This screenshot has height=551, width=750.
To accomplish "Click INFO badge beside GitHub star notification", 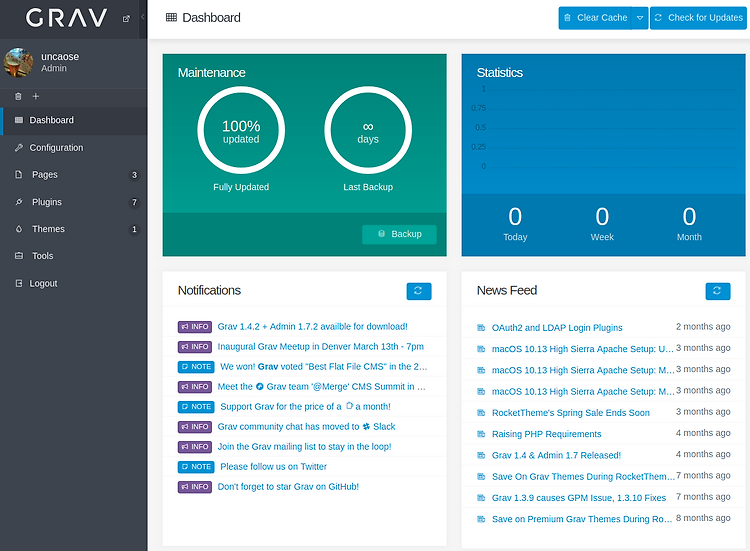I will (195, 487).
